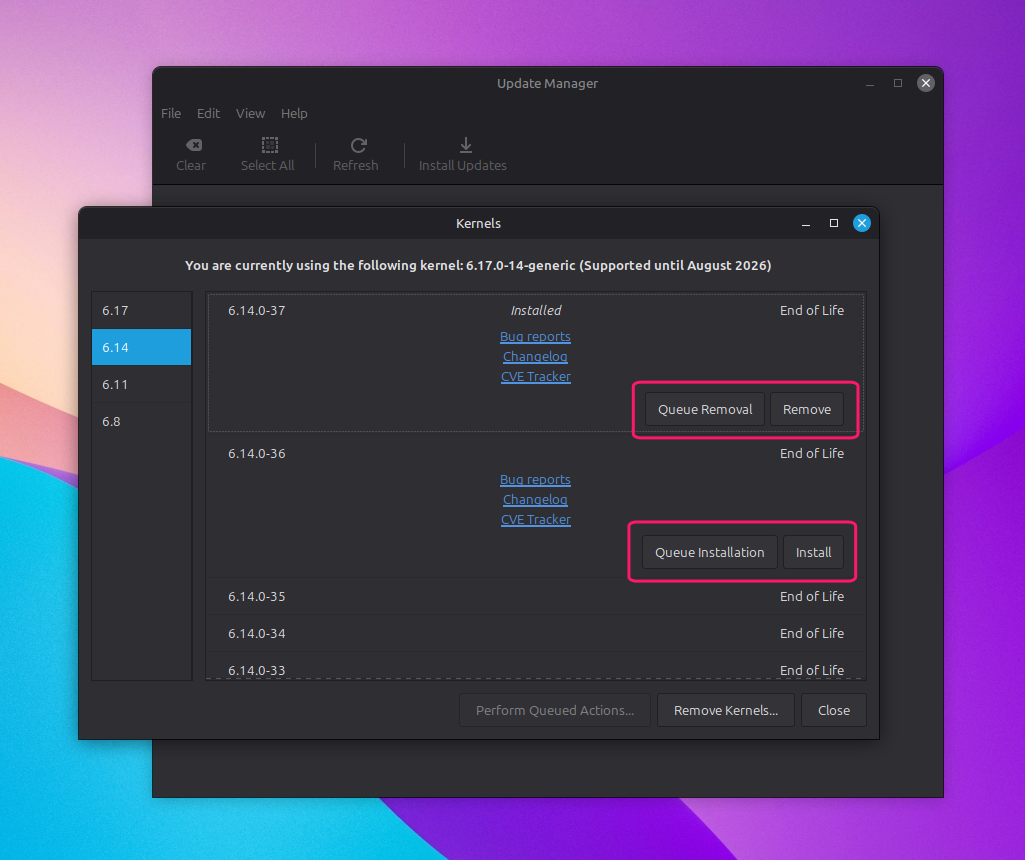Click the Clear icon in Update Manager toolbar

[x=193, y=145]
